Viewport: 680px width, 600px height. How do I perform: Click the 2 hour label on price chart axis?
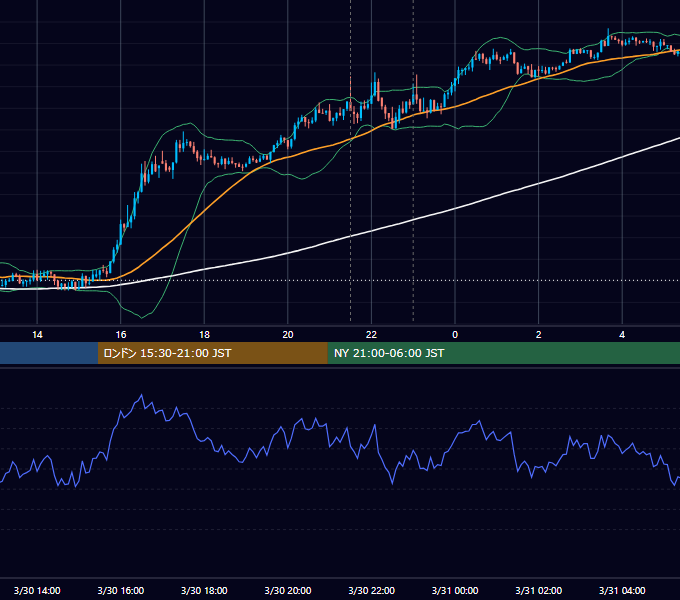pyautogui.click(x=539, y=335)
